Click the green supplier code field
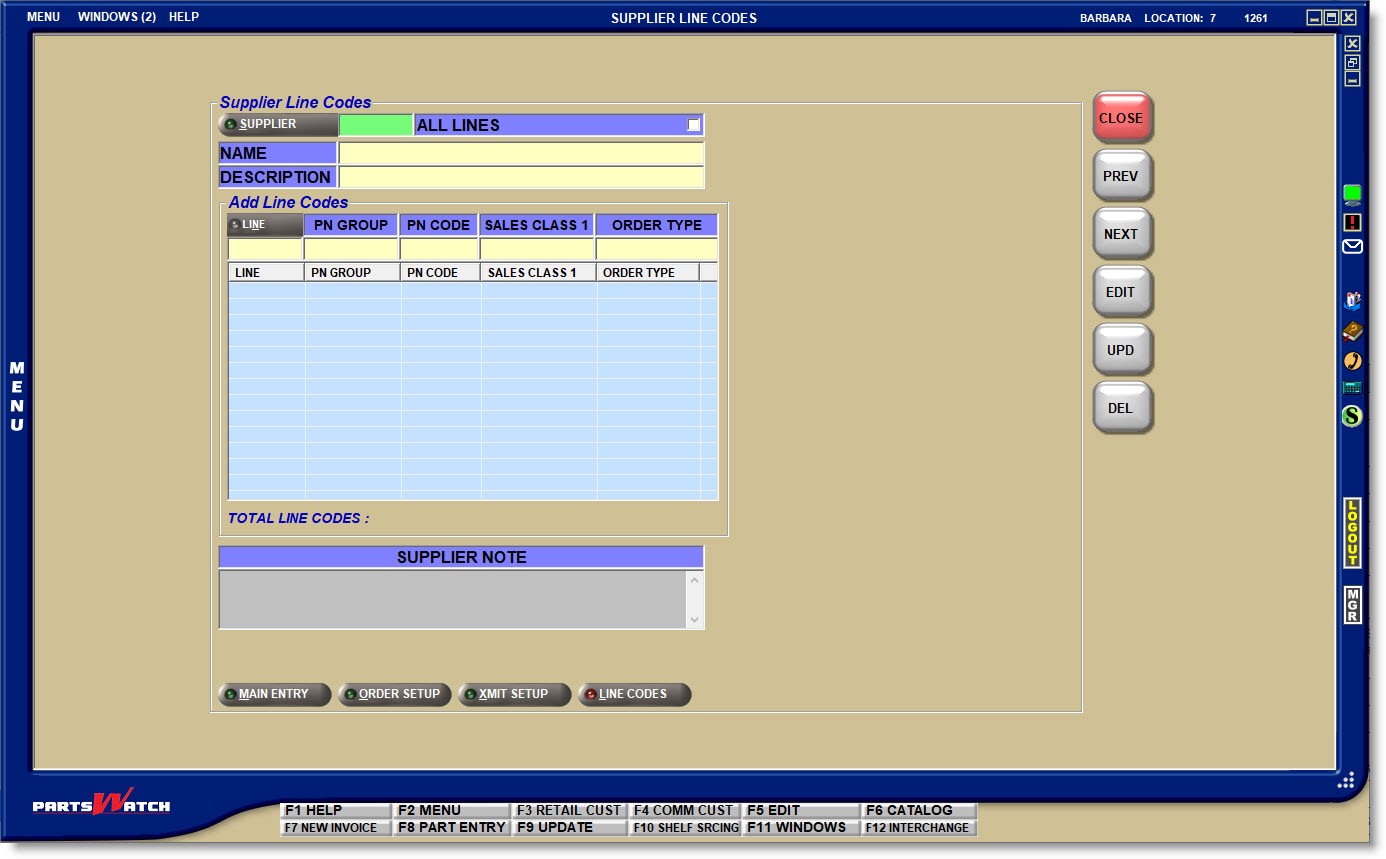This screenshot has height=859, width=1386. pyautogui.click(x=375, y=125)
